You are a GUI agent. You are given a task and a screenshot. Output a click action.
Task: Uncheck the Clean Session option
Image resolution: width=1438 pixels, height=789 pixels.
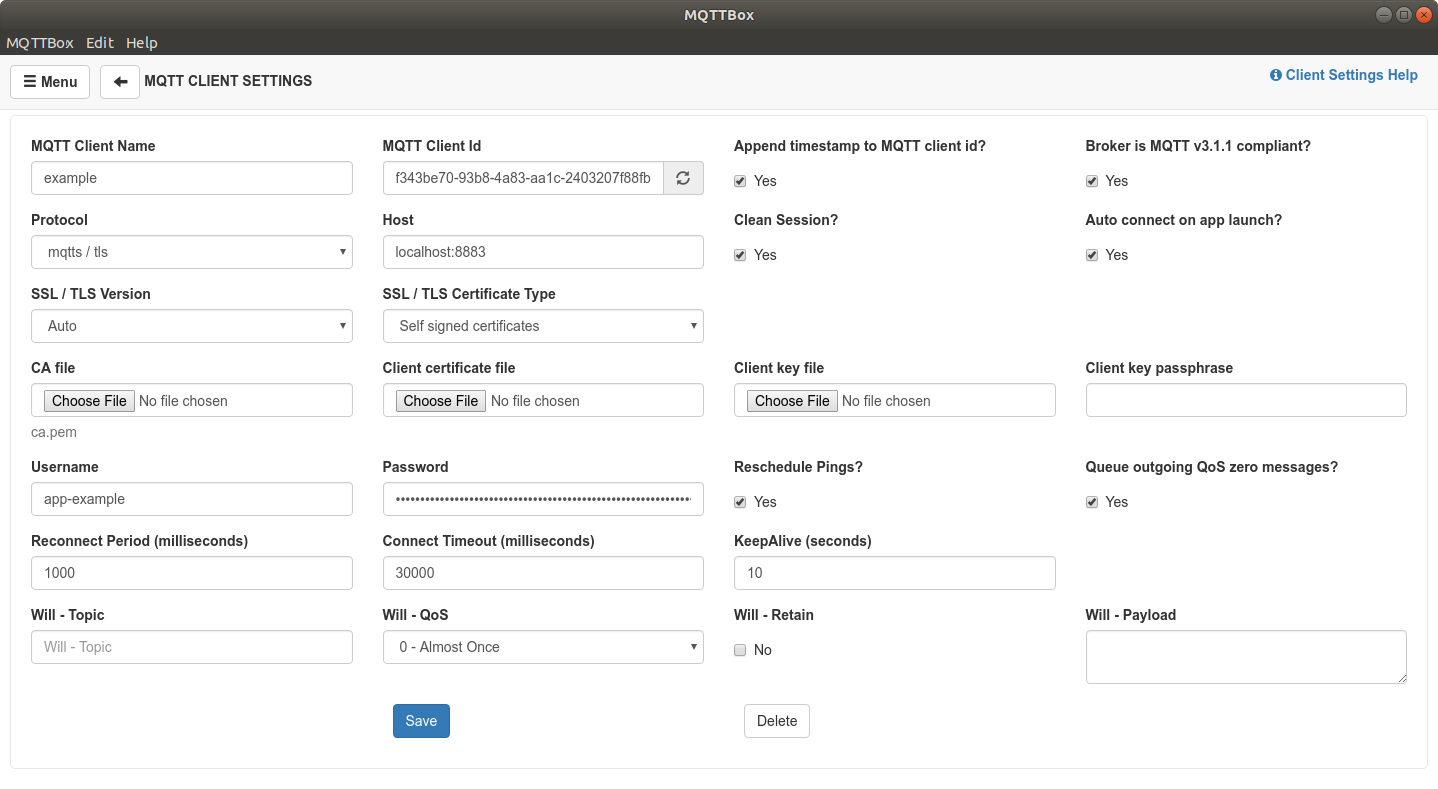740,255
